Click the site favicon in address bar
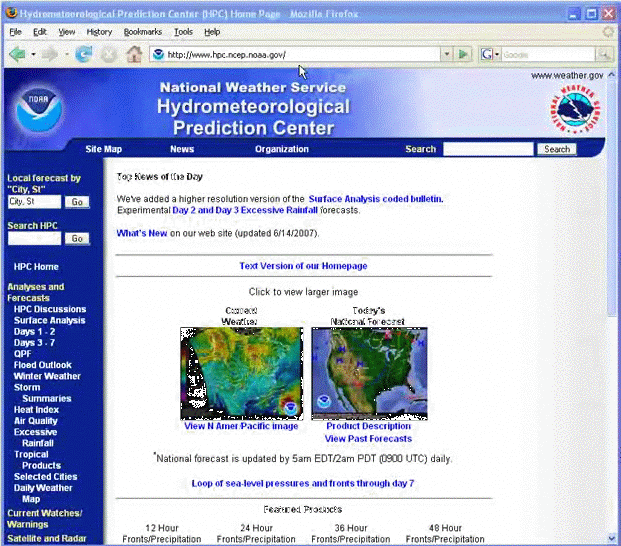The width and height of the screenshot is (621, 546). pyautogui.click(x=158, y=54)
